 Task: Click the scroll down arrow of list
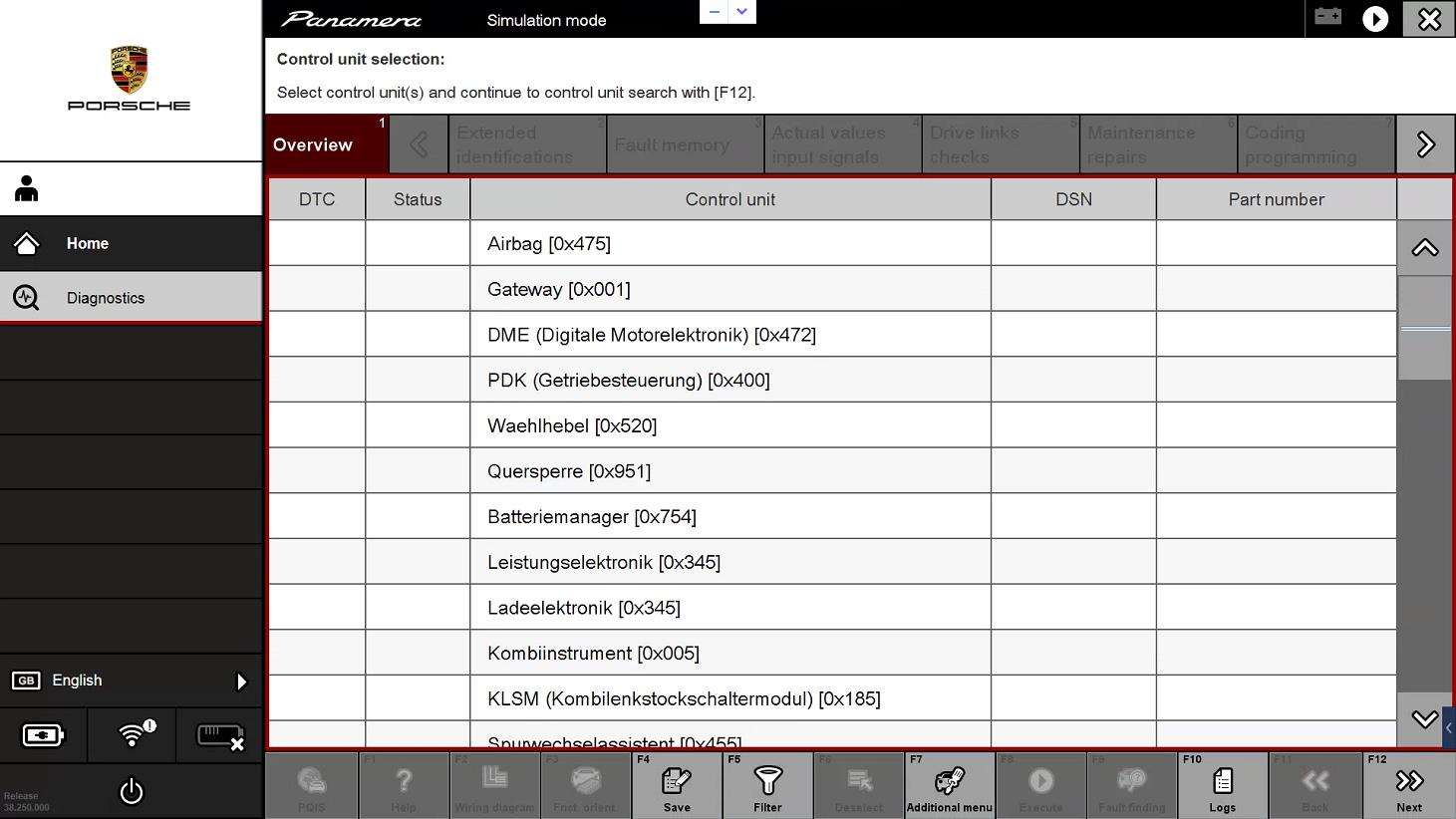[1425, 718]
